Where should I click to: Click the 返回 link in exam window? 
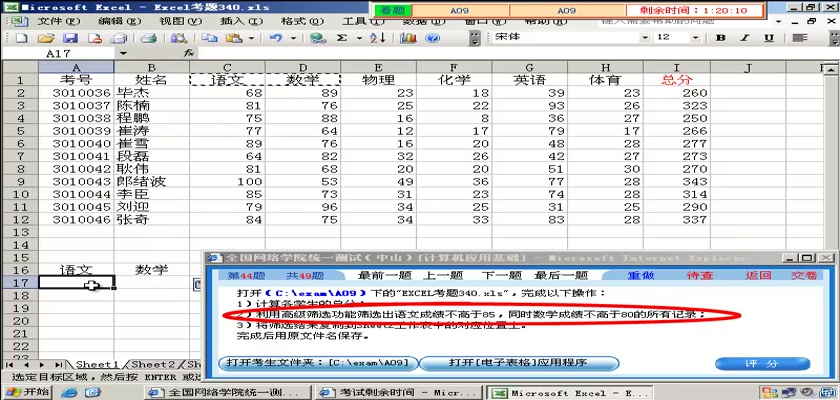coord(758,276)
